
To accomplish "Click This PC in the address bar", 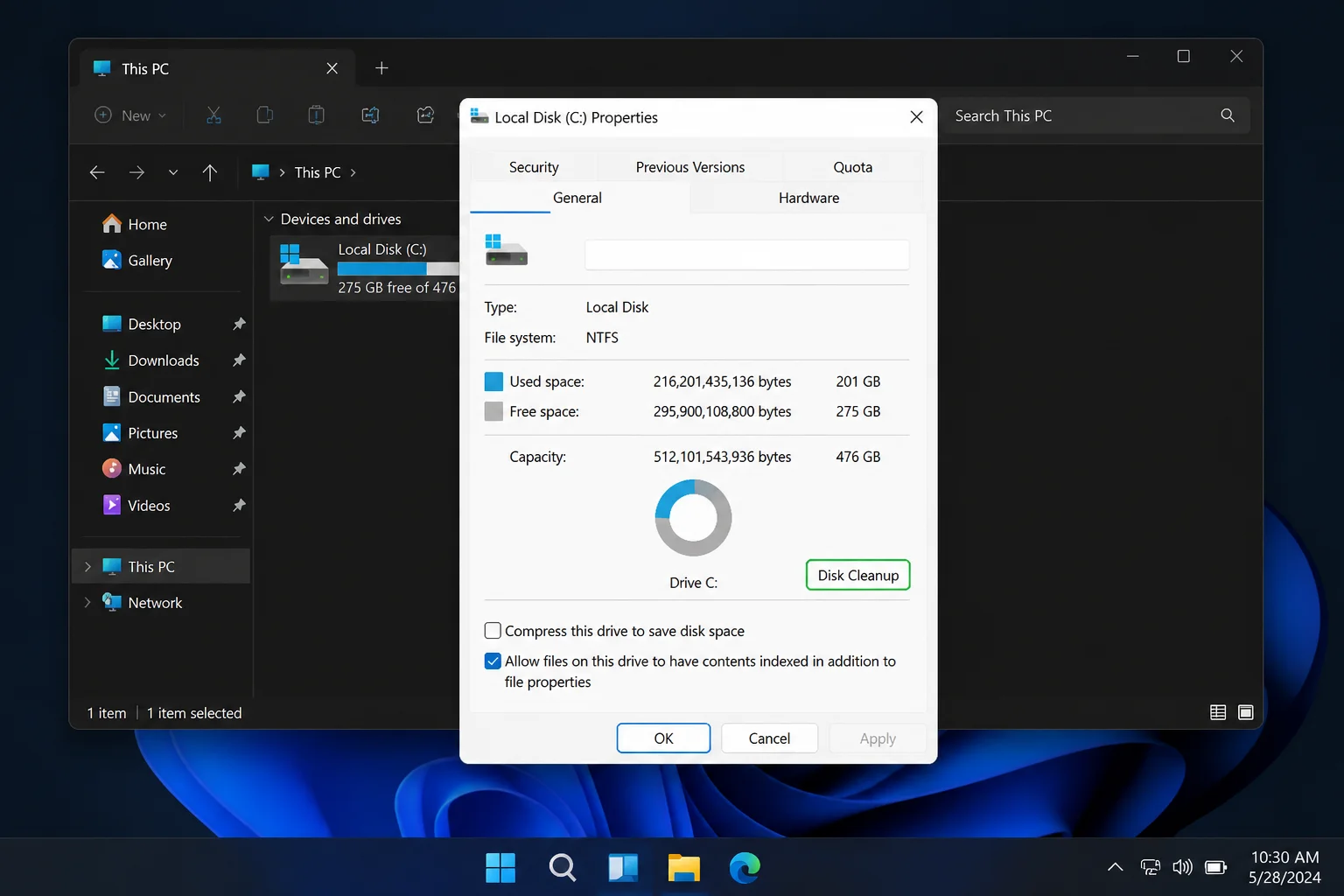I will click(318, 172).
